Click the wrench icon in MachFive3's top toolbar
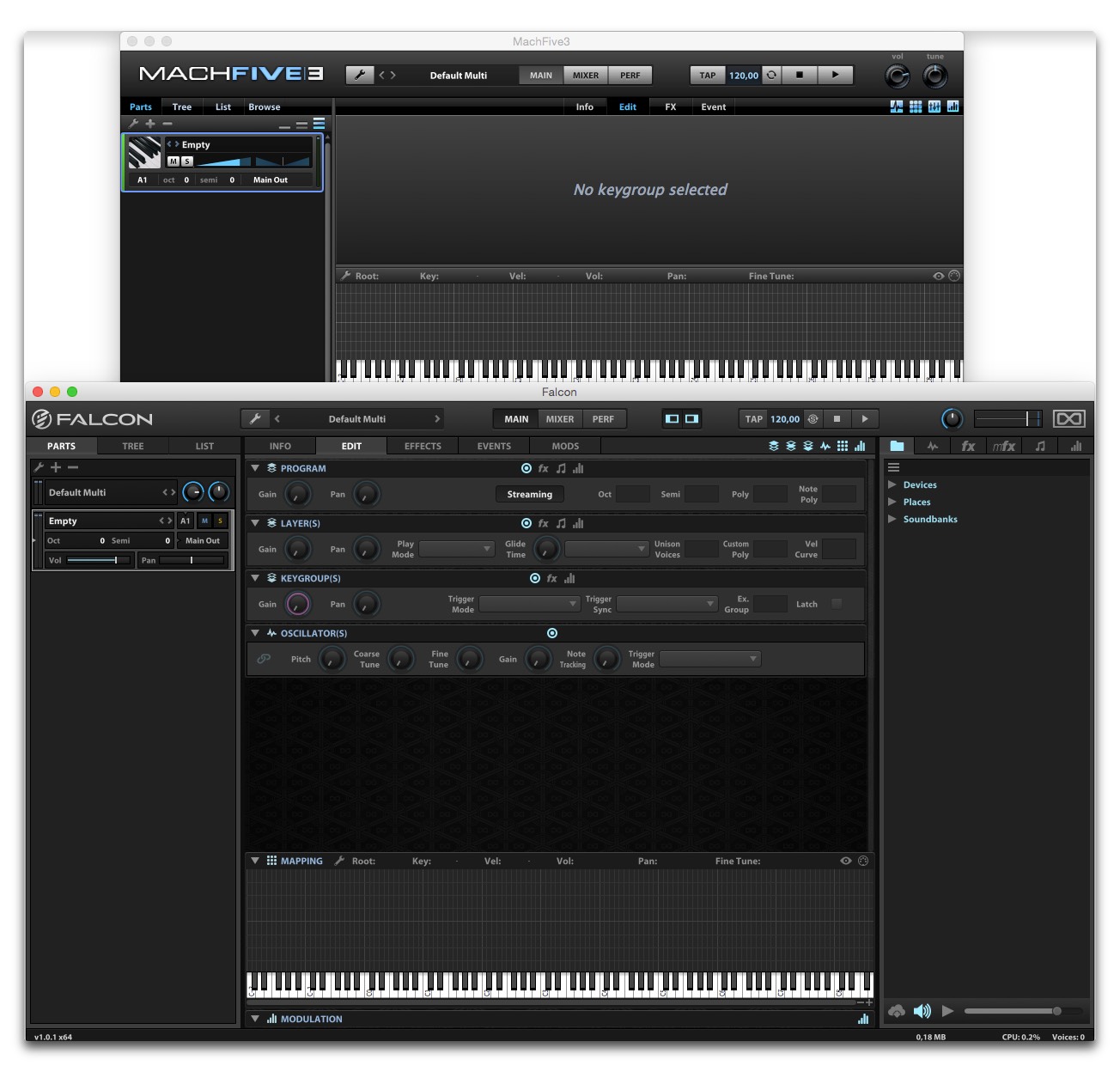 coord(360,75)
